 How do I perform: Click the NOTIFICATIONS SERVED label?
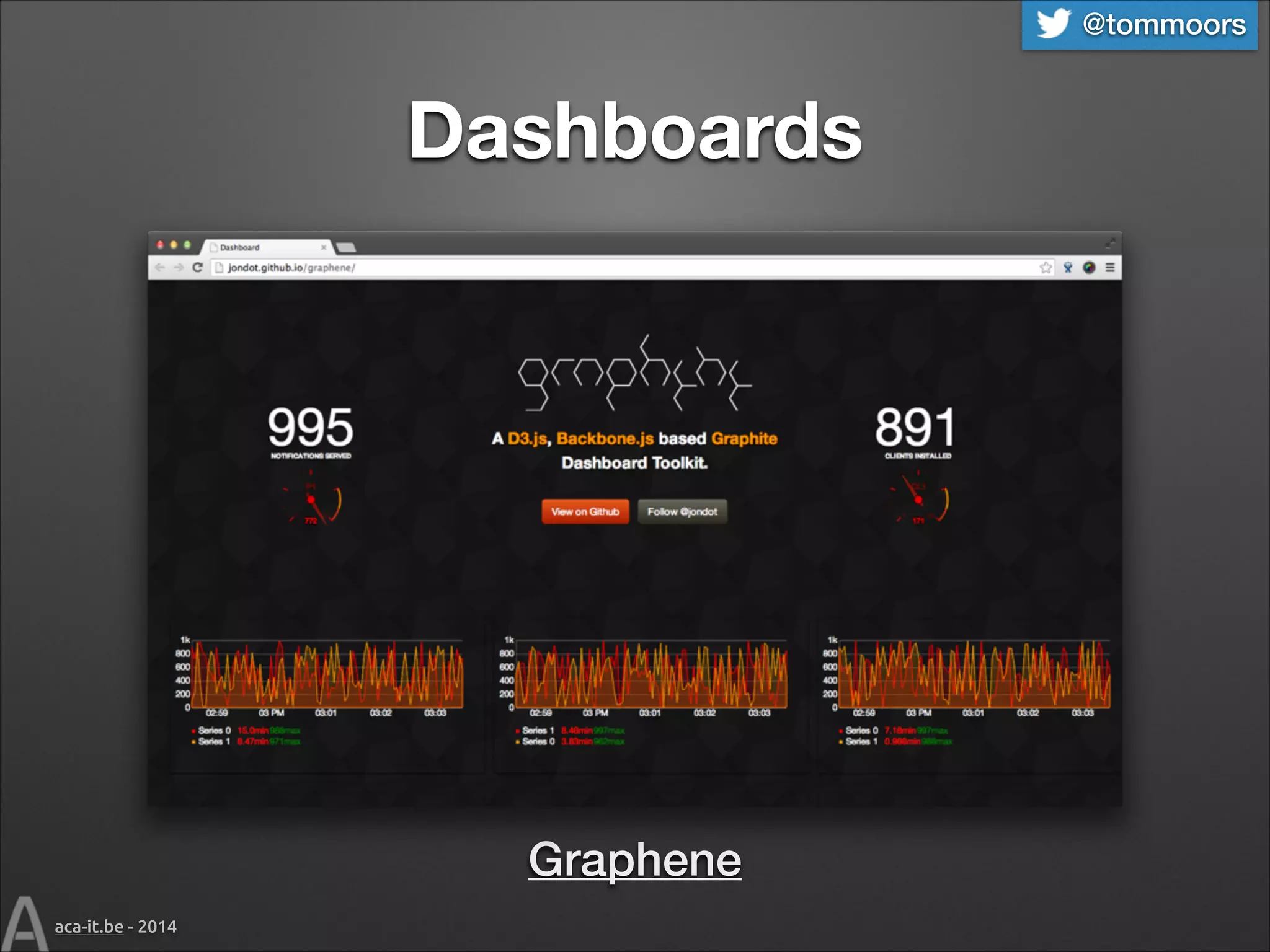311,456
